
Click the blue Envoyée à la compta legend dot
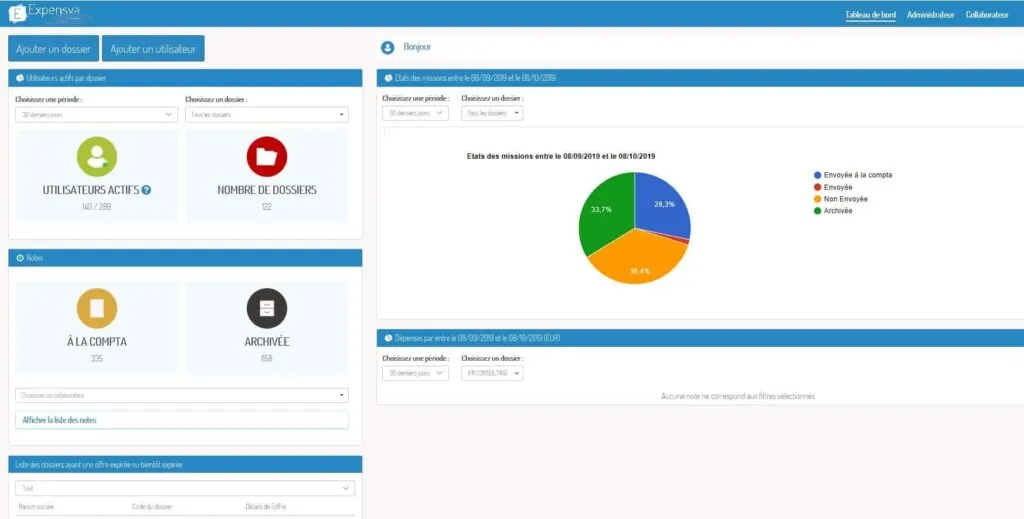pyautogui.click(x=817, y=175)
